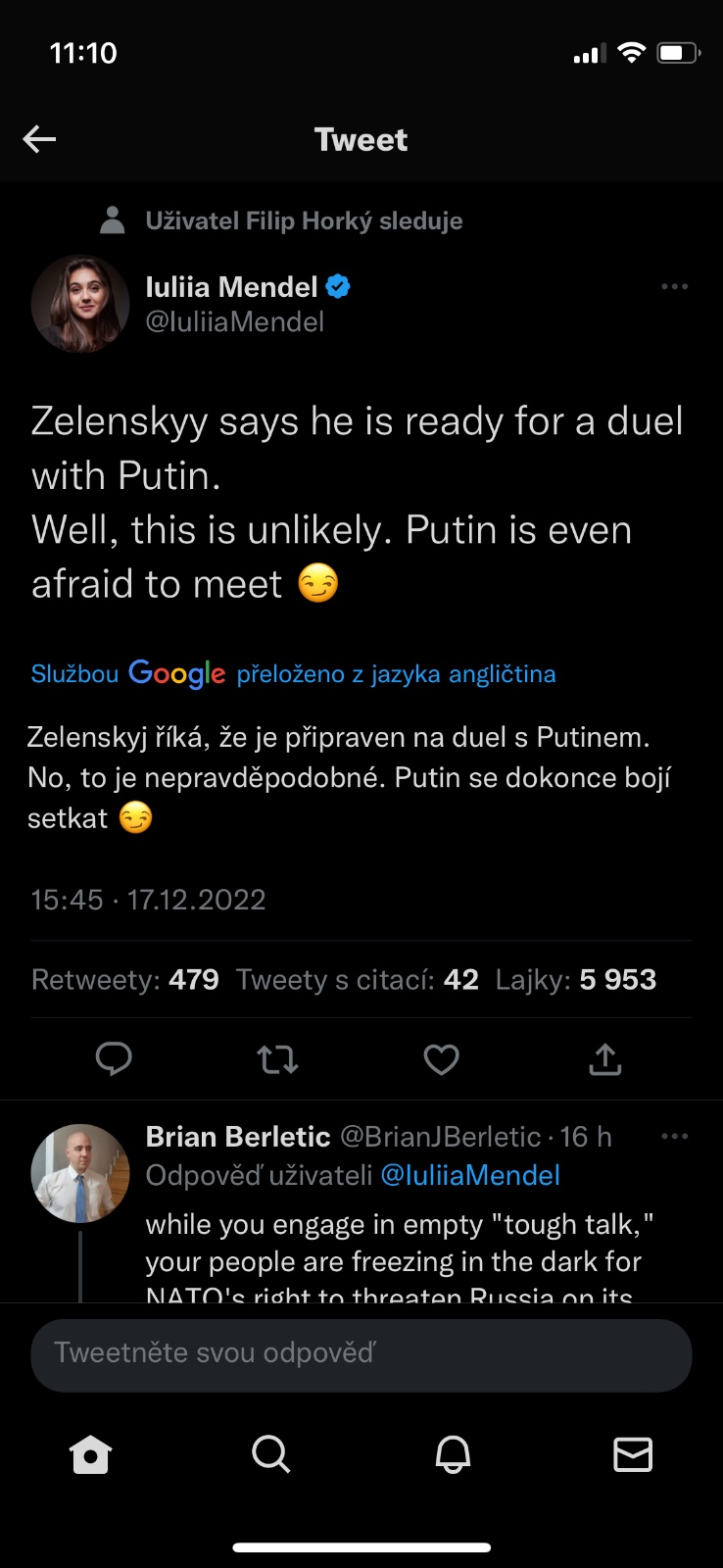The height and width of the screenshot is (1568, 723).
Task: Retweet Iuliia Mendel's tweet
Action: [x=277, y=1059]
